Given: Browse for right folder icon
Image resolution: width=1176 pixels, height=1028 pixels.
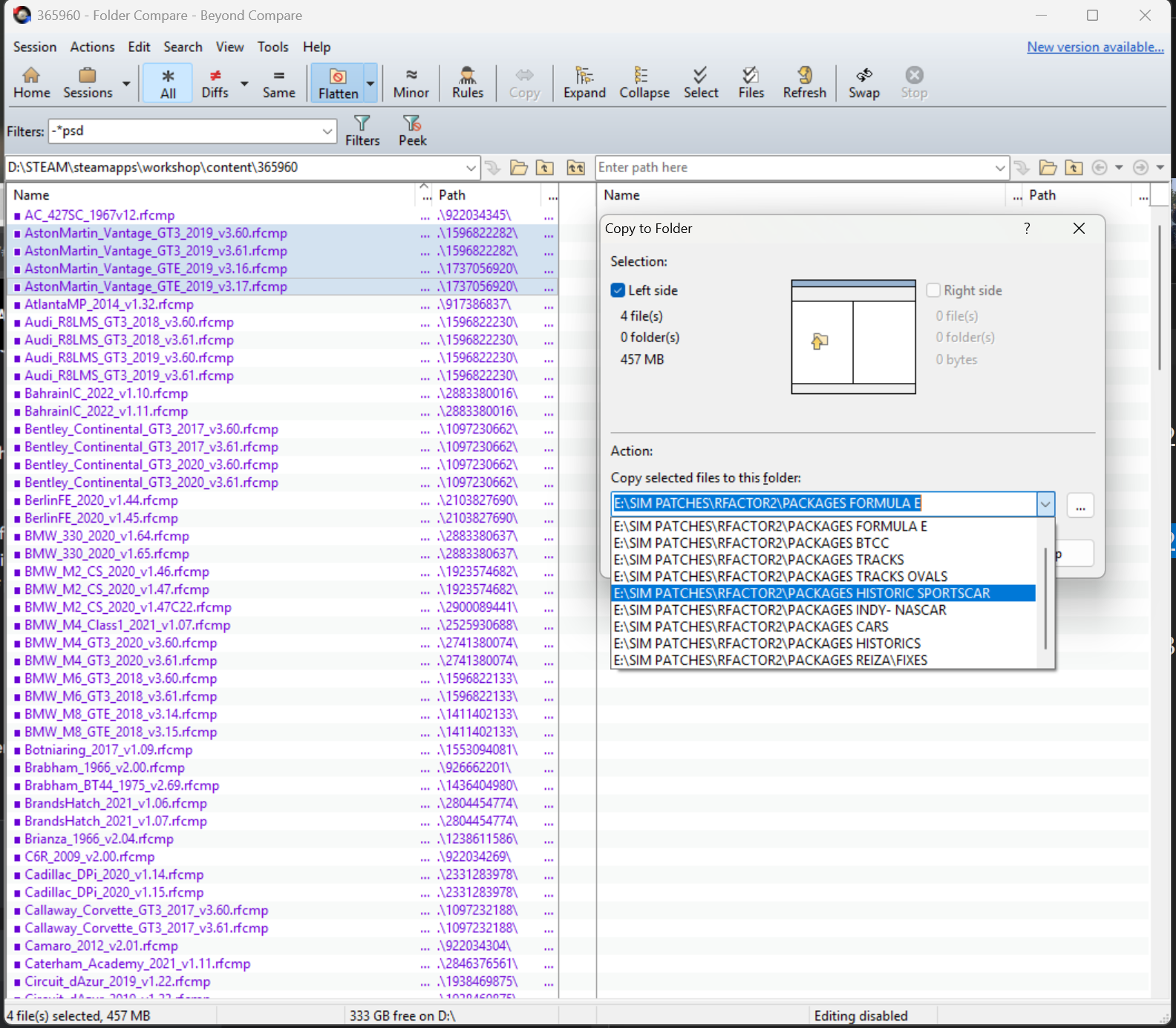Looking at the screenshot, I should point(1048,168).
